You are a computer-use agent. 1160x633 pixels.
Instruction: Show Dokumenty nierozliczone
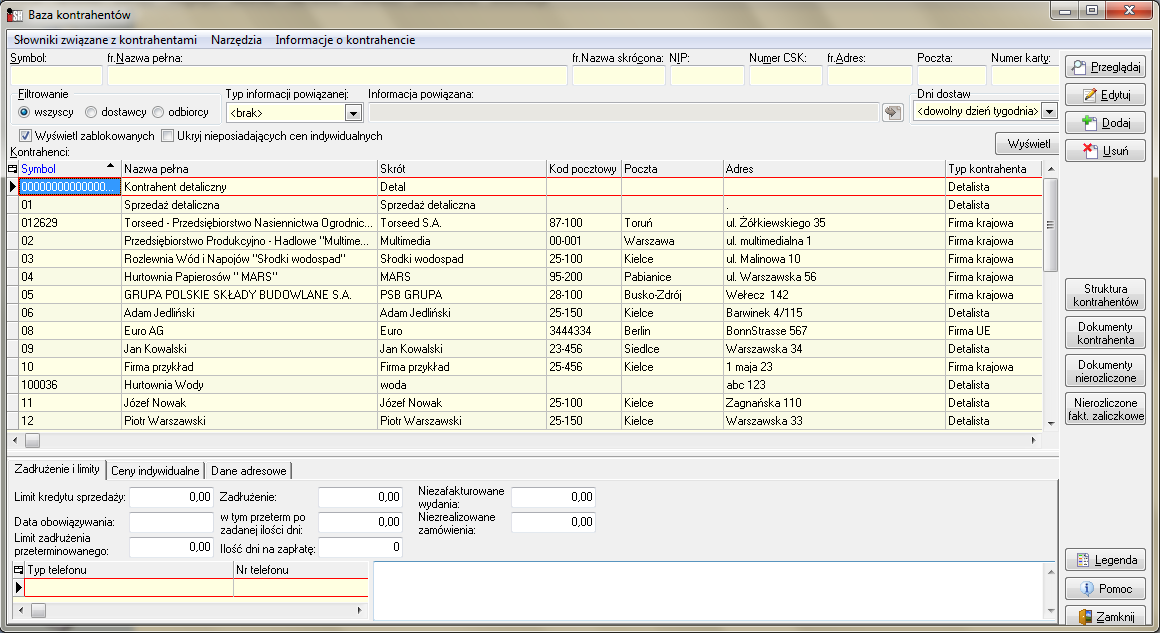[1105, 371]
